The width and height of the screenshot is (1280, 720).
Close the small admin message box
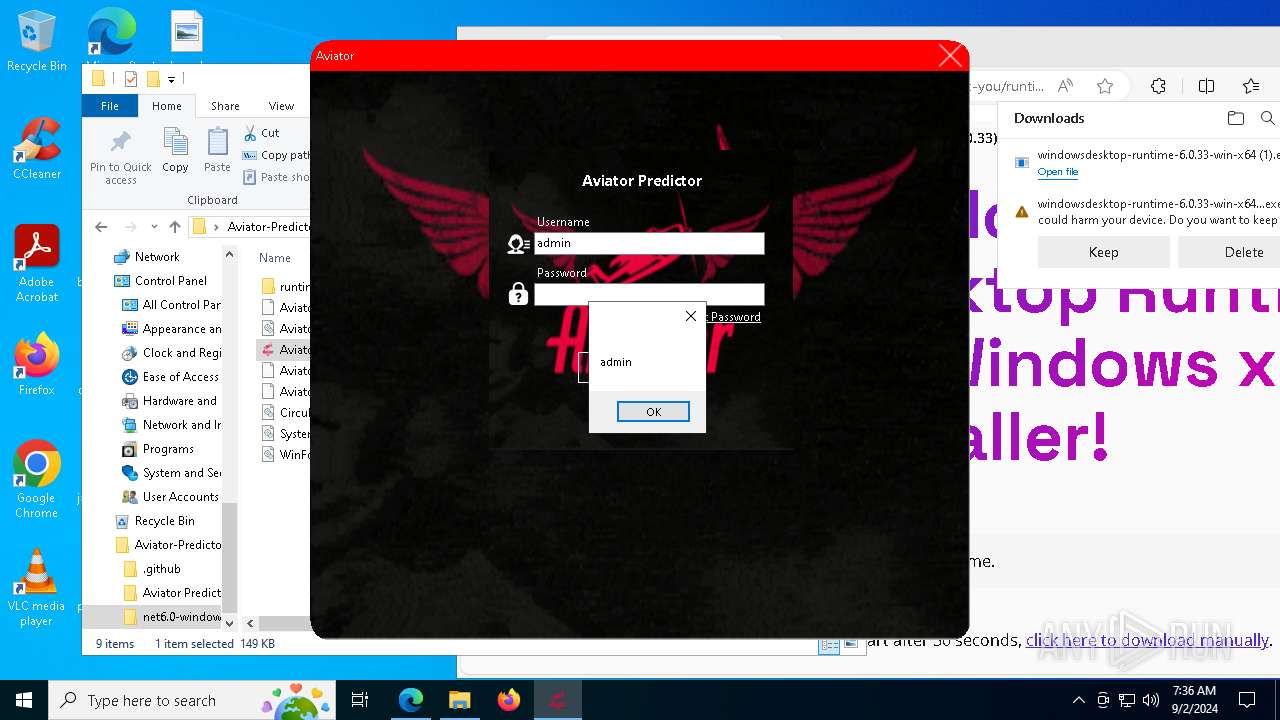tap(690, 316)
